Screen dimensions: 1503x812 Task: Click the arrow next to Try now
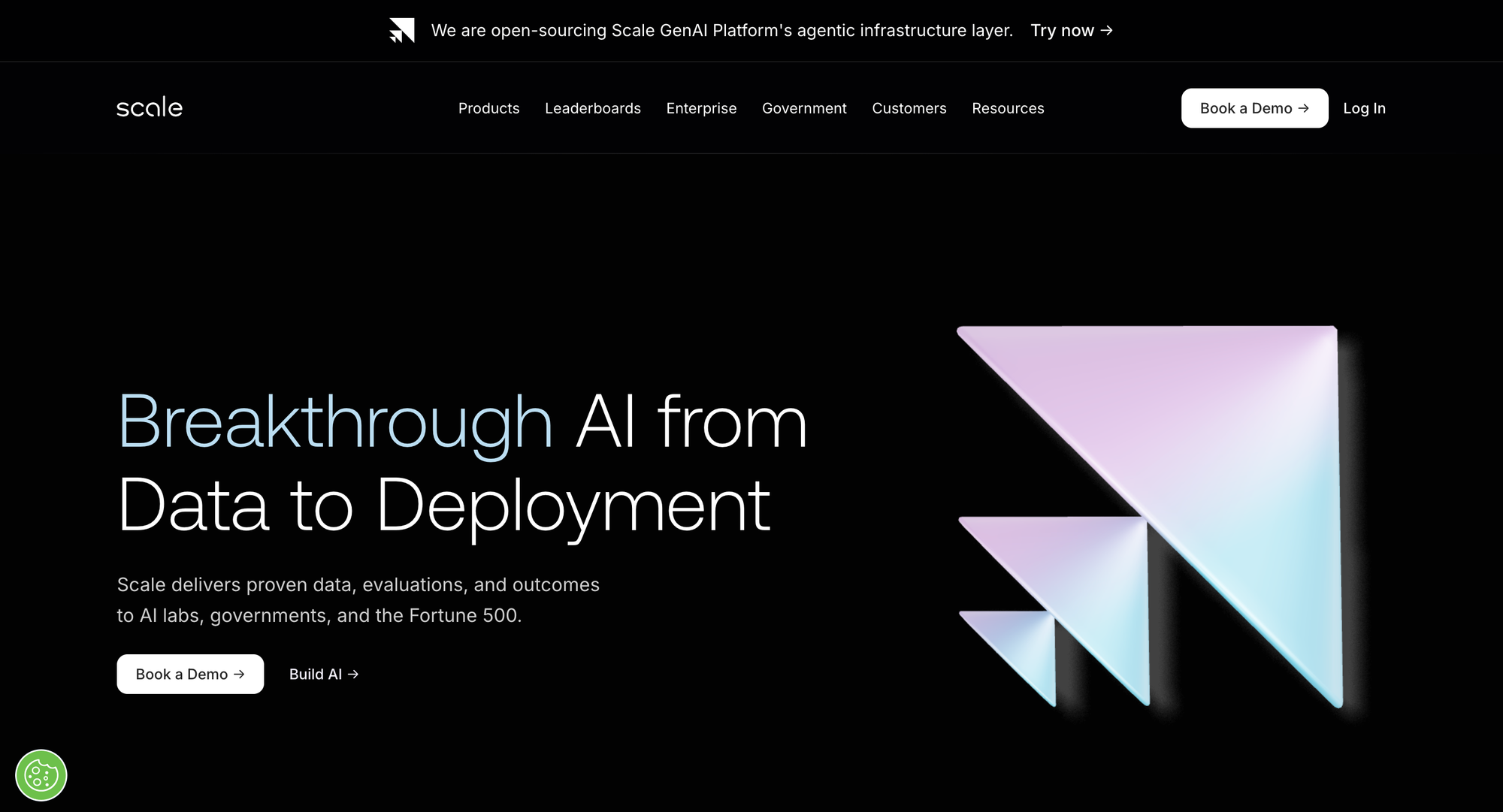[1106, 31]
